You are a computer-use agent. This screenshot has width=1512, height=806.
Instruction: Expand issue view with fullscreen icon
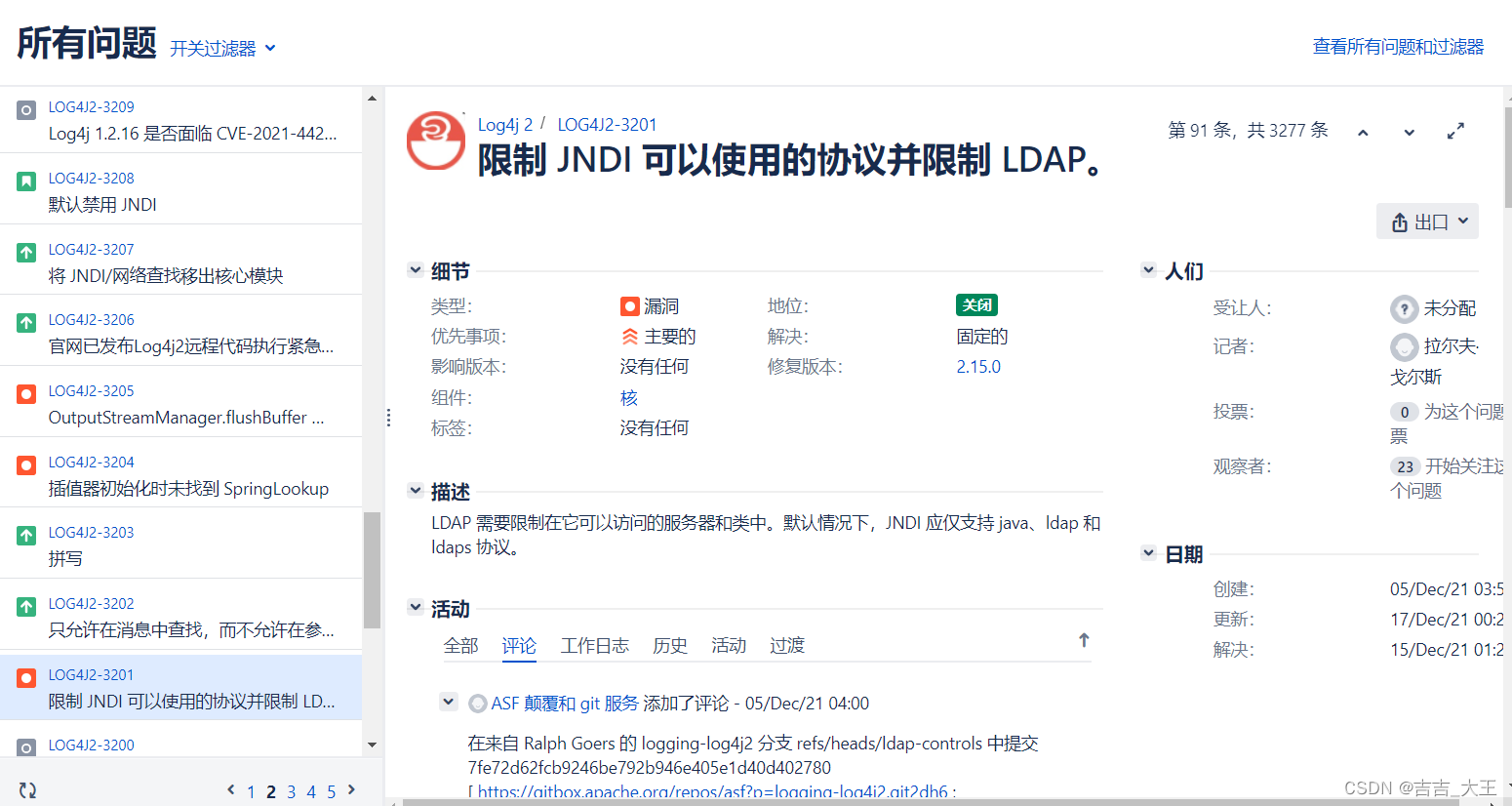click(x=1454, y=130)
